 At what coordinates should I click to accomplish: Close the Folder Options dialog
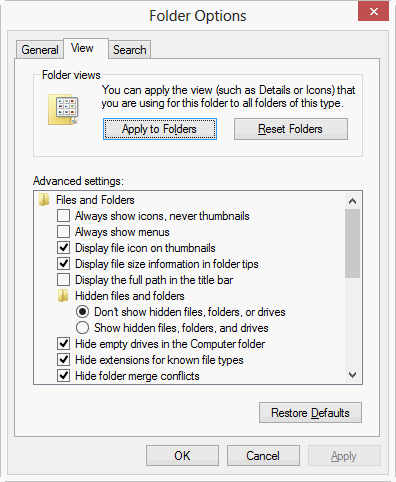tap(373, 12)
